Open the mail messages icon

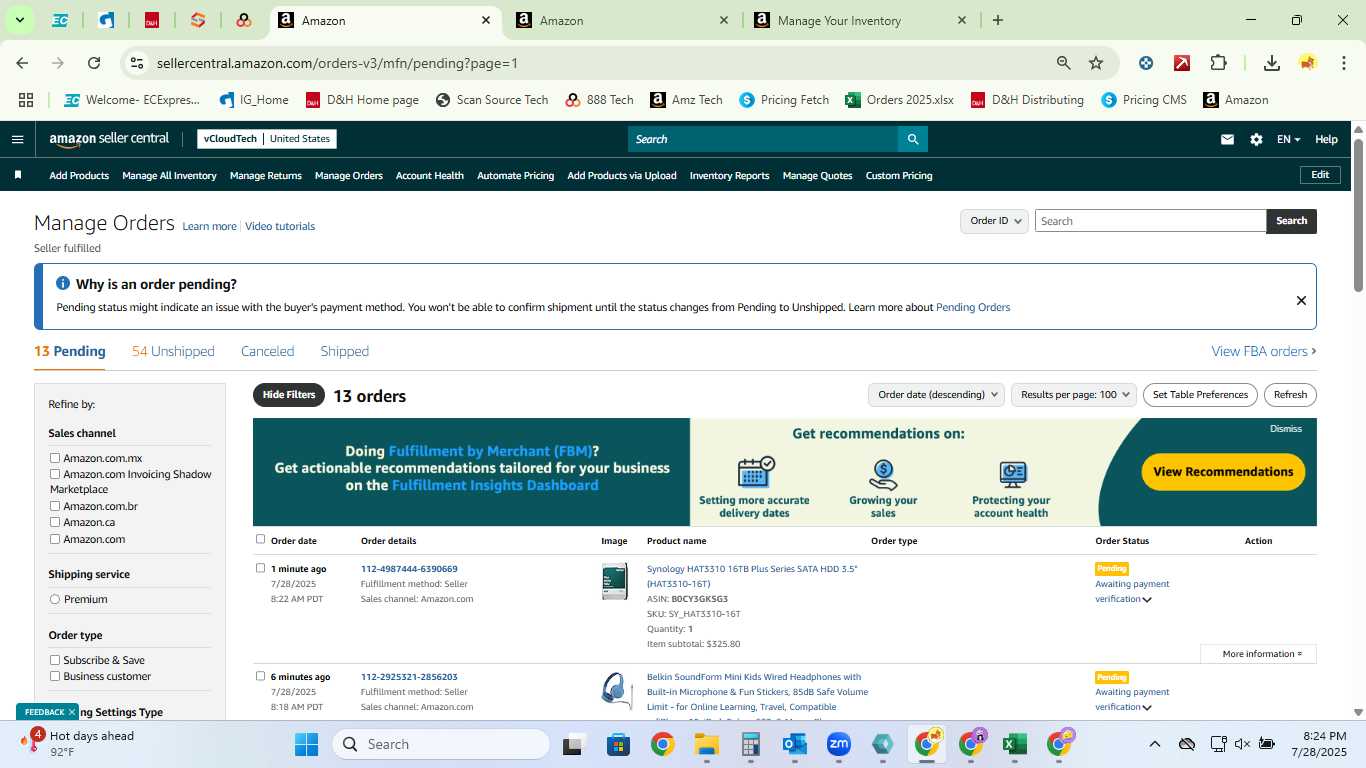(x=1227, y=139)
